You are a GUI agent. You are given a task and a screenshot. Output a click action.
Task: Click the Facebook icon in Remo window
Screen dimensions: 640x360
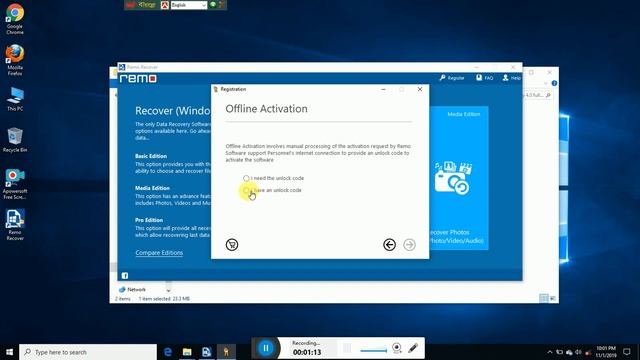tap(125, 276)
